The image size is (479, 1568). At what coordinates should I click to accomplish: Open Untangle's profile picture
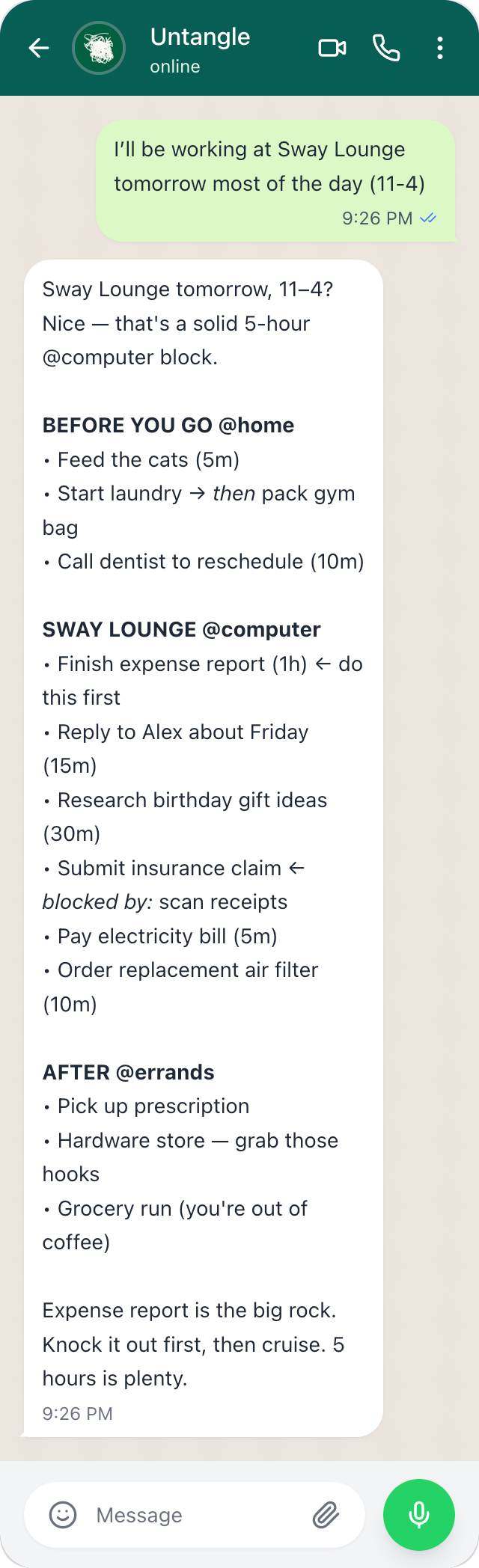pyautogui.click(x=100, y=48)
